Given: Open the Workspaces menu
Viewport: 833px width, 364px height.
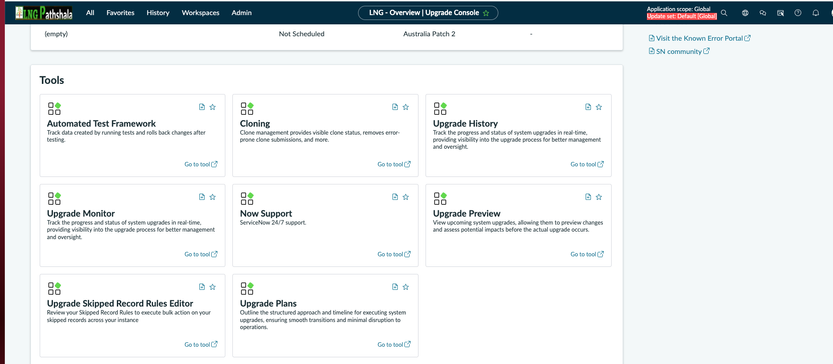Looking at the screenshot, I should [200, 13].
